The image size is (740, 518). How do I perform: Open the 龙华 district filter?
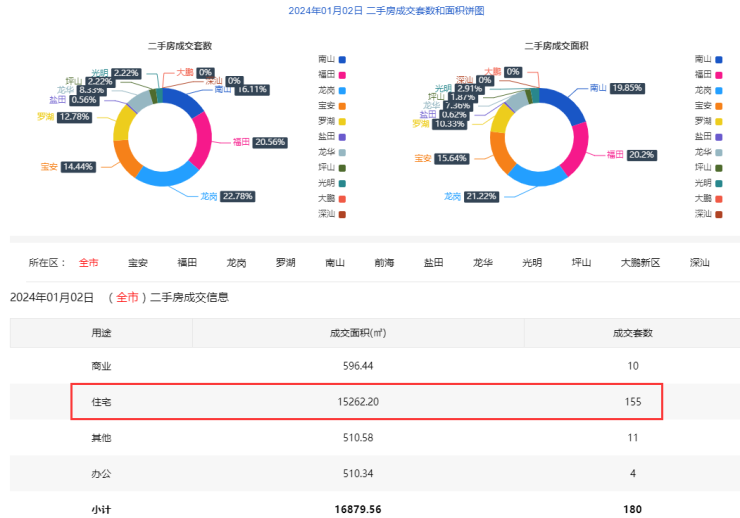pos(483,263)
